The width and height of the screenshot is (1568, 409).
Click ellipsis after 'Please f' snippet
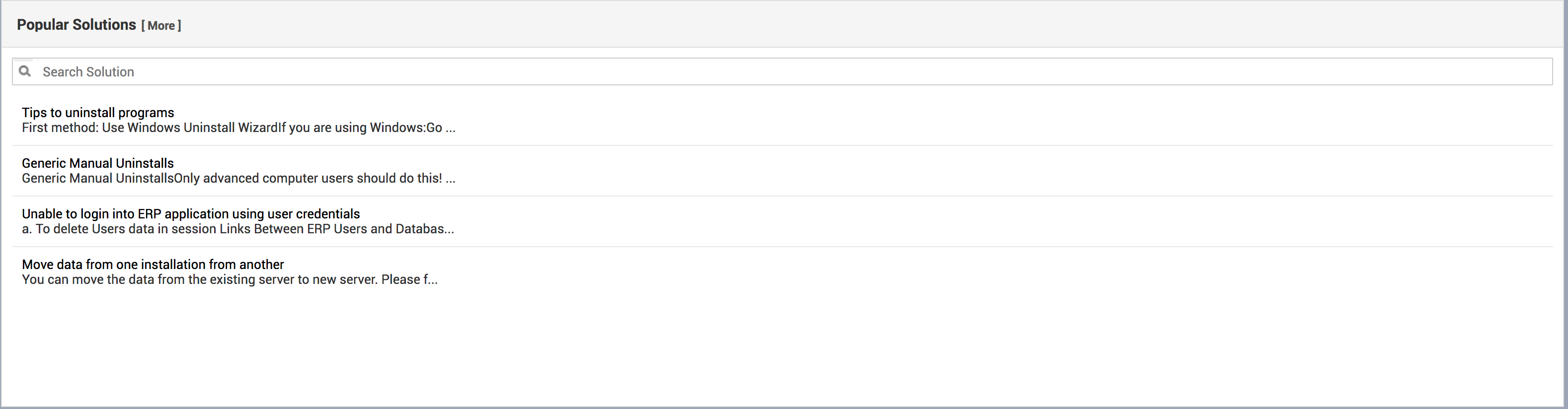coord(432,281)
